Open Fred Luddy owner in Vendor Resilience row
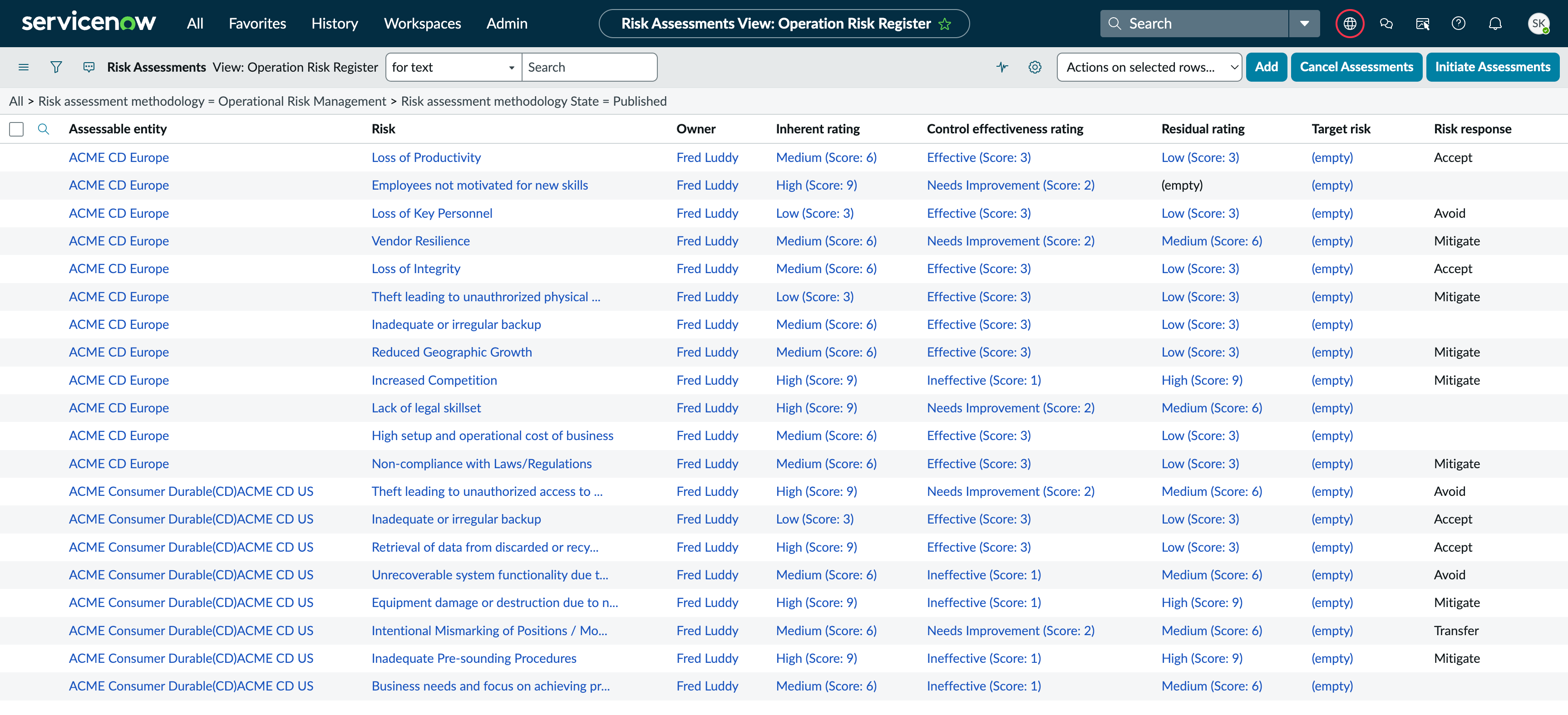 pyautogui.click(x=707, y=240)
